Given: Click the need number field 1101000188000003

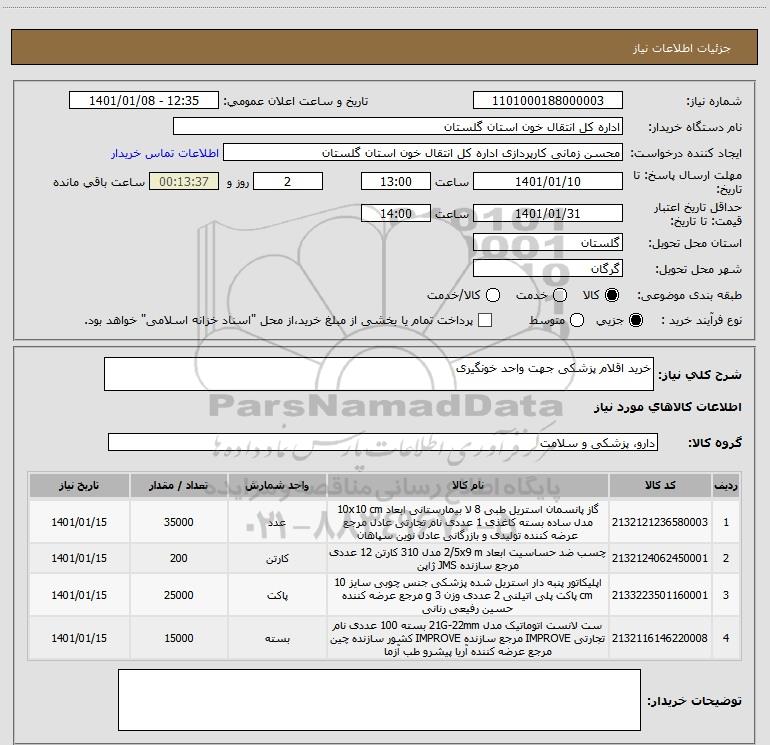Looking at the screenshot, I should click(x=548, y=101).
